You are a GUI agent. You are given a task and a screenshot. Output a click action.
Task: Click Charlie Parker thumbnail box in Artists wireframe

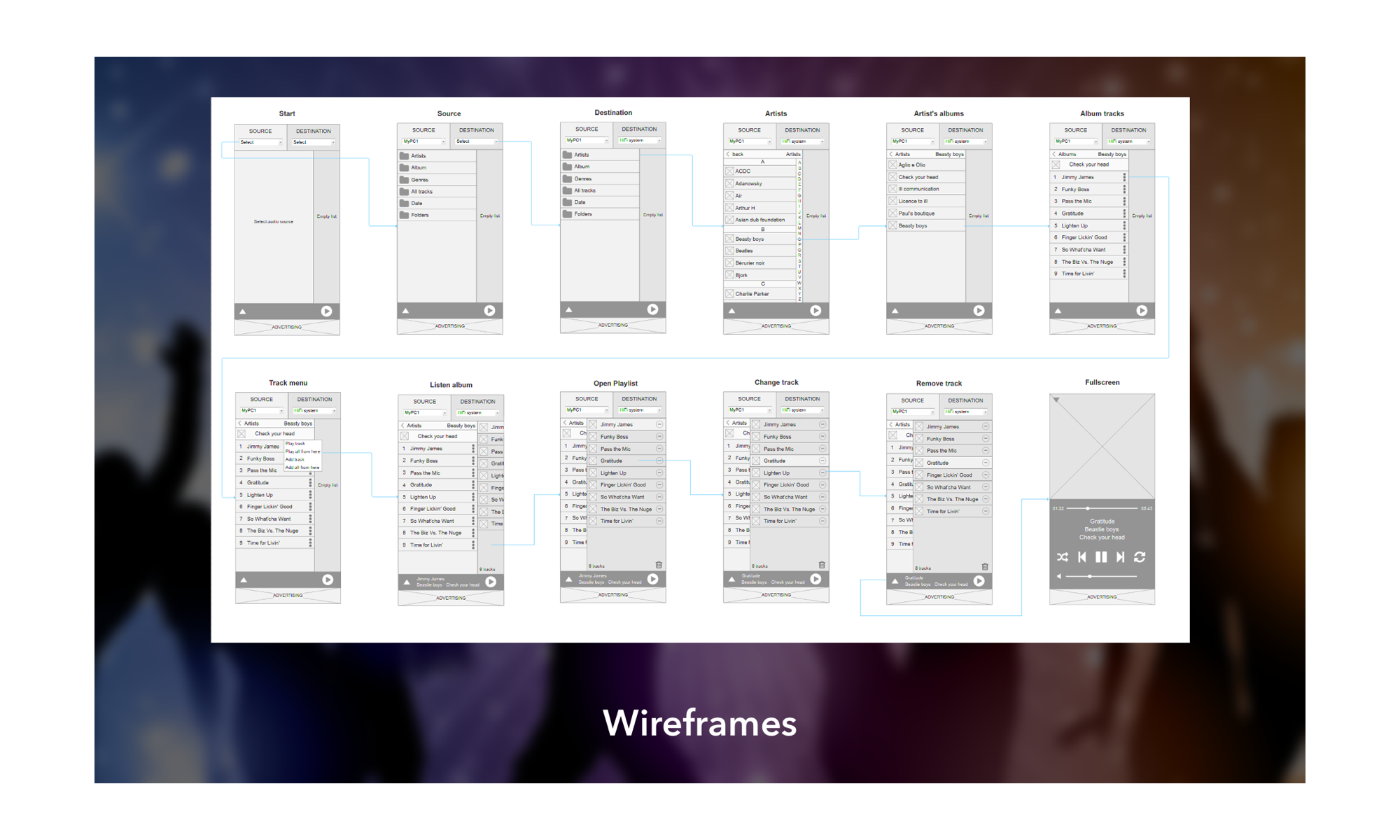729,294
